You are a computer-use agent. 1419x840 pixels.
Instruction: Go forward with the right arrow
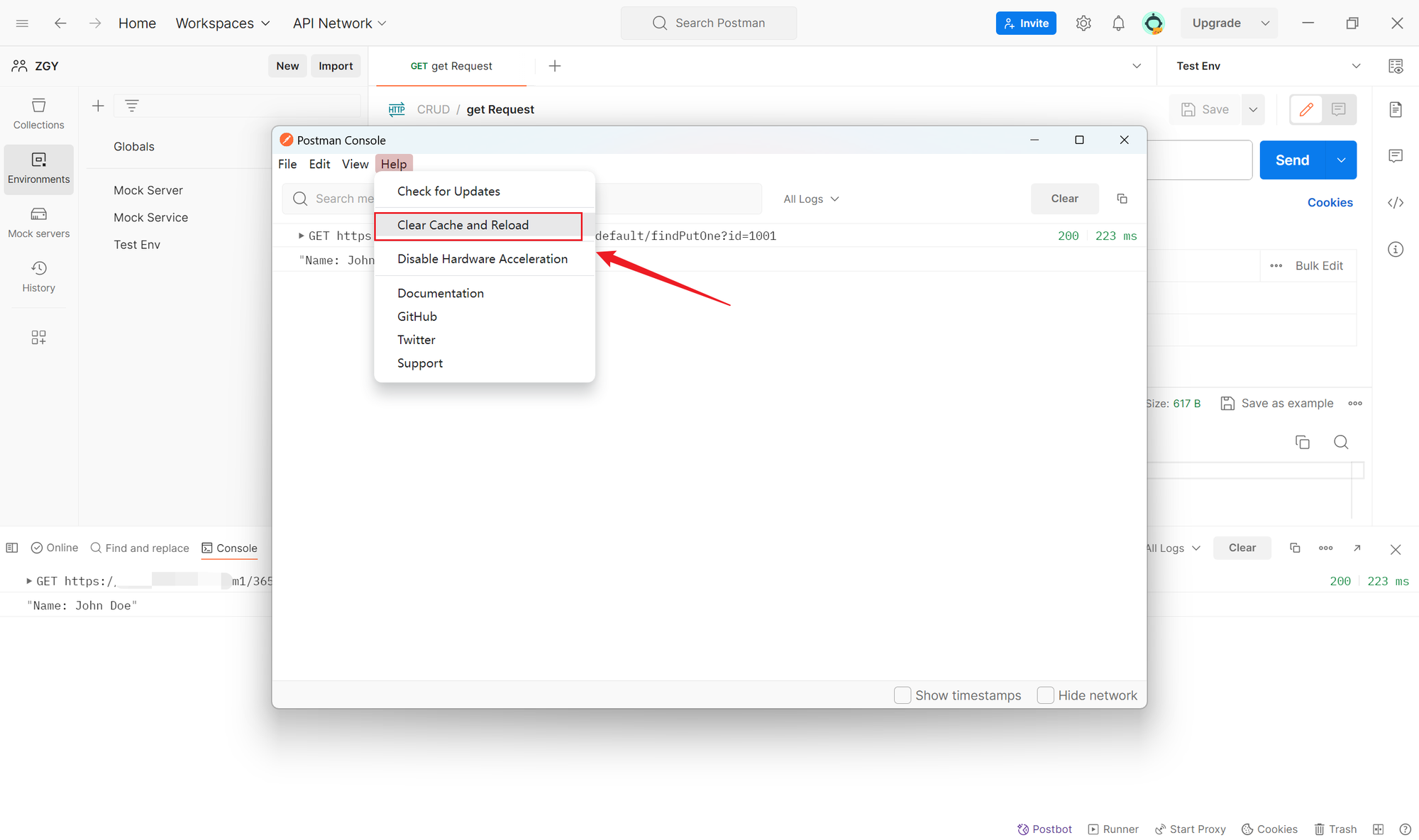pyautogui.click(x=95, y=23)
